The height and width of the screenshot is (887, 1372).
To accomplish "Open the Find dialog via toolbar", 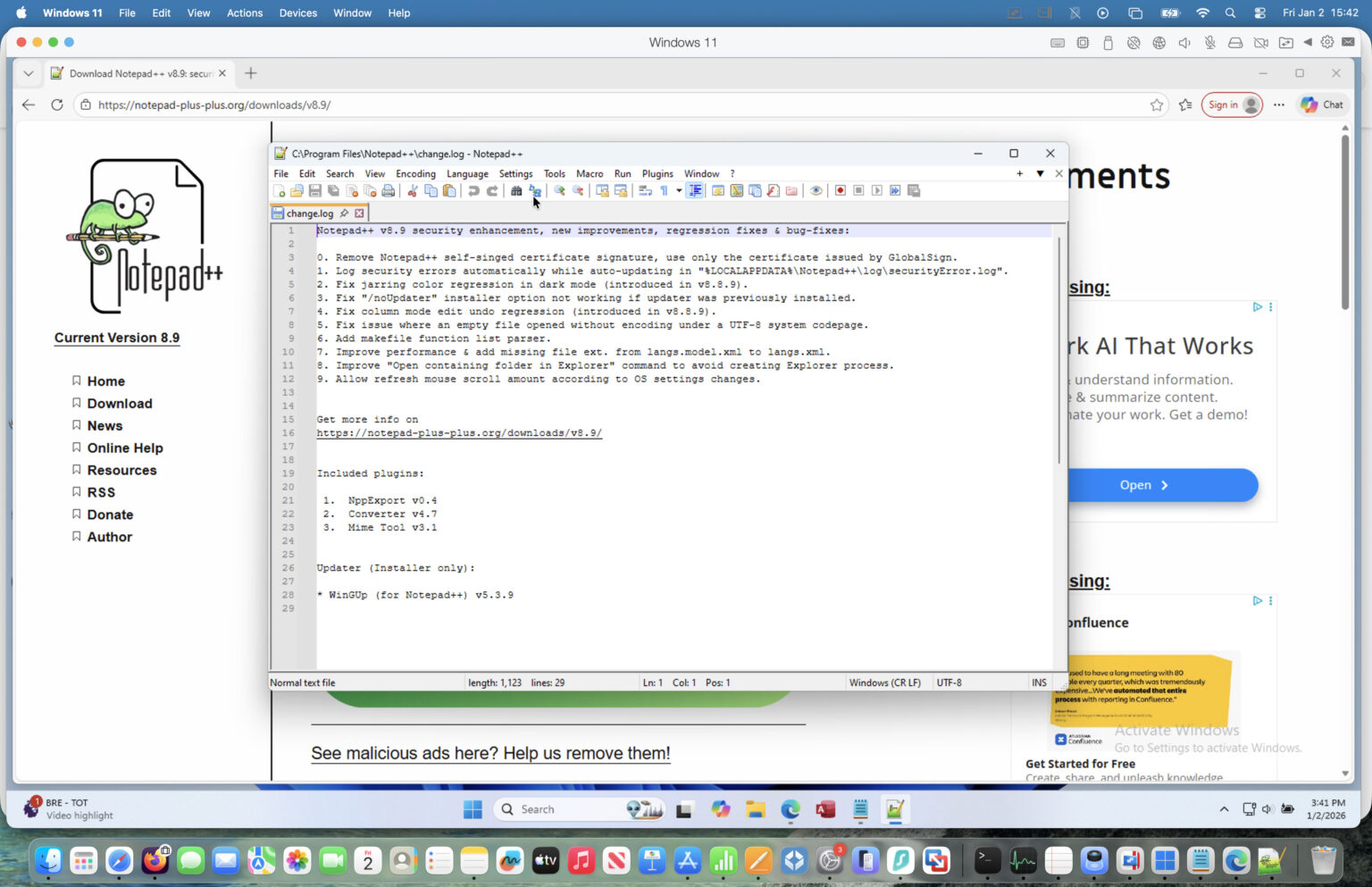I will coord(516,190).
